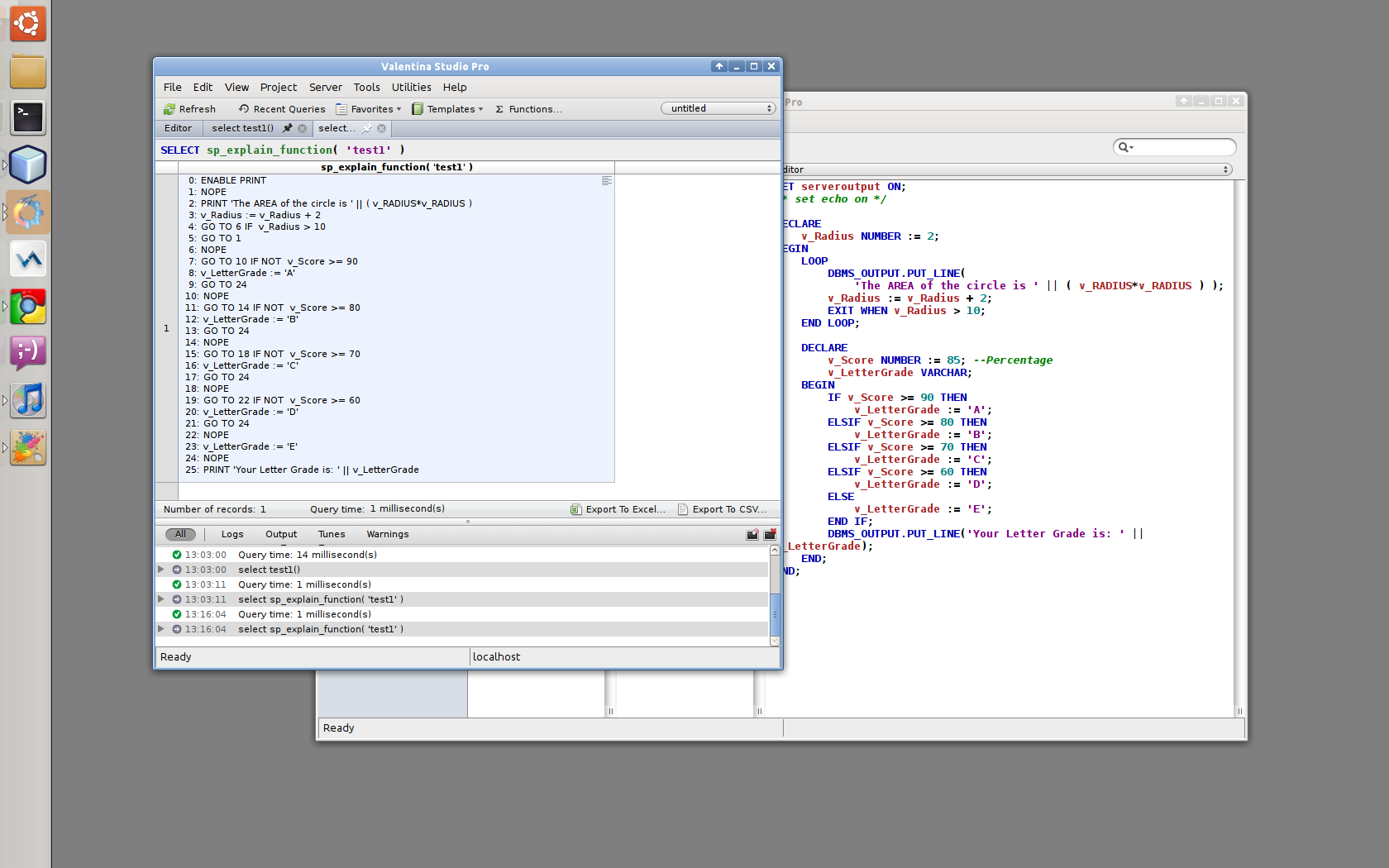Image resolution: width=1389 pixels, height=868 pixels.
Task: Click the search field in back window
Action: click(1175, 147)
